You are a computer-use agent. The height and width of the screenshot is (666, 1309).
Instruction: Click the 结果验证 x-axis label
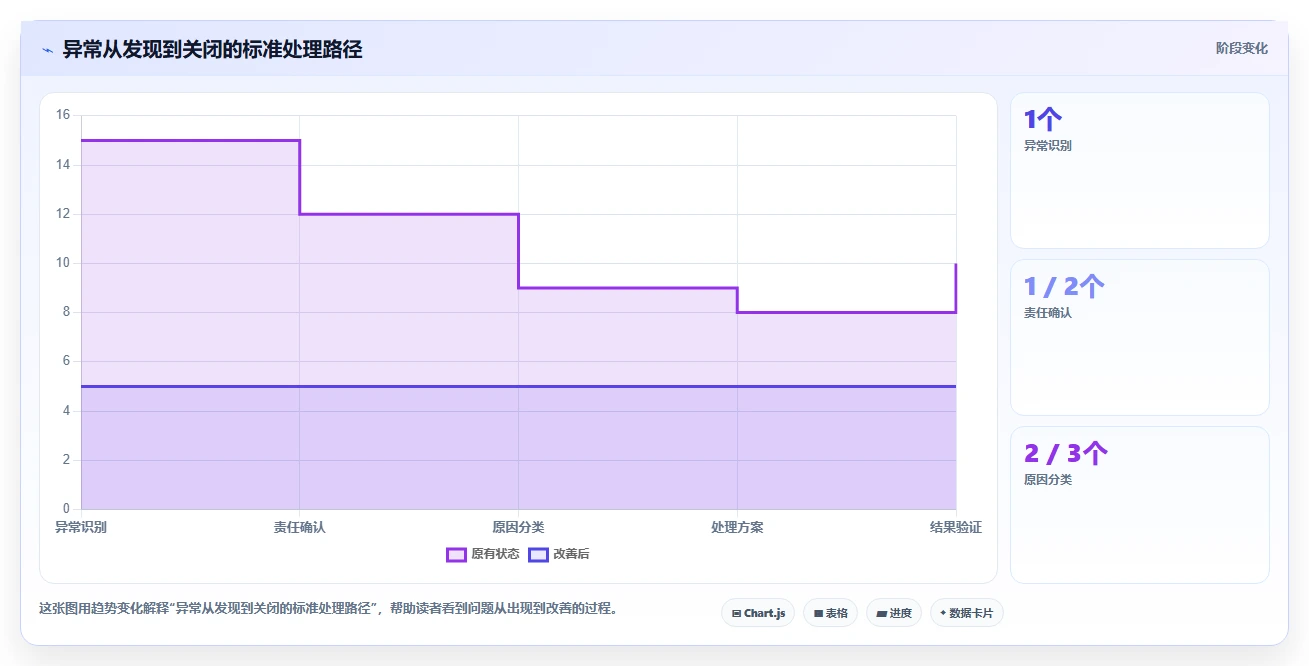[956, 527]
